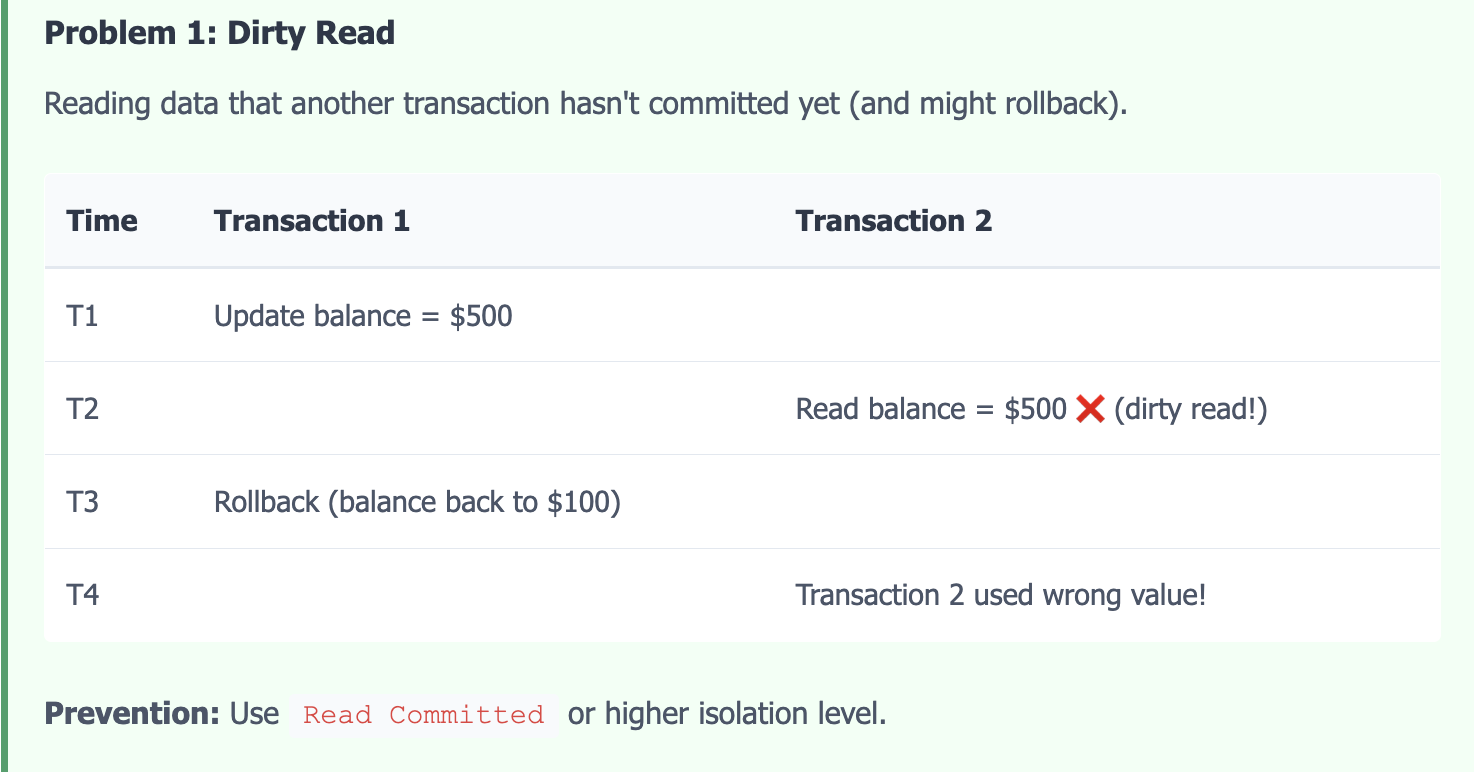Image resolution: width=1474 pixels, height=772 pixels.
Task: Click the (dirty read!) label
Action: (1190, 409)
